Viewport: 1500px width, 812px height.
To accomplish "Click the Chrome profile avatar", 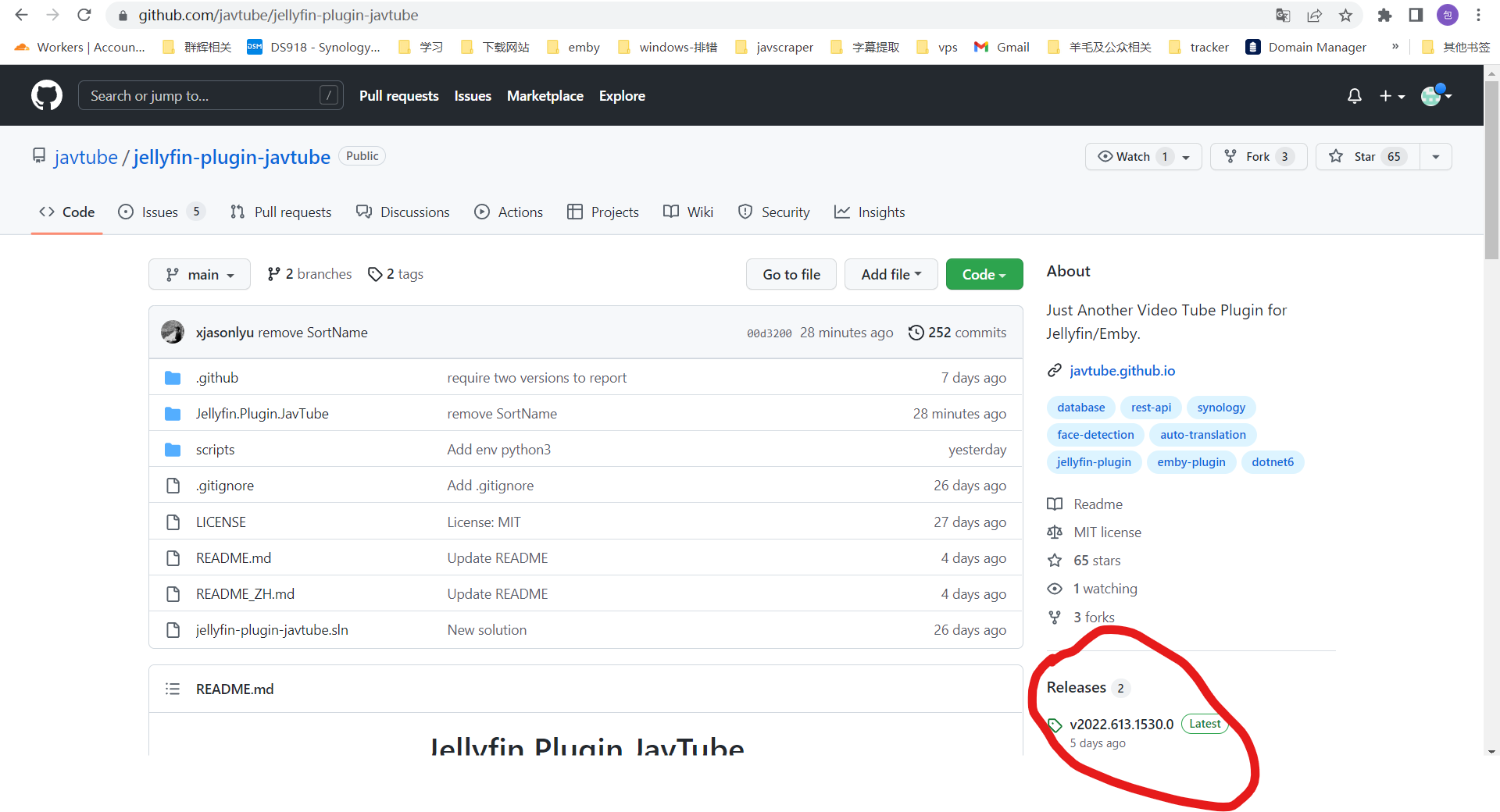I will pyautogui.click(x=1448, y=15).
